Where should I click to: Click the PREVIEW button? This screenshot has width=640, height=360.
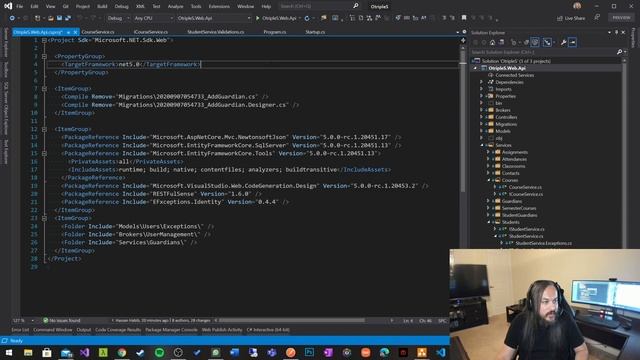pyautogui.click(x=621, y=18)
